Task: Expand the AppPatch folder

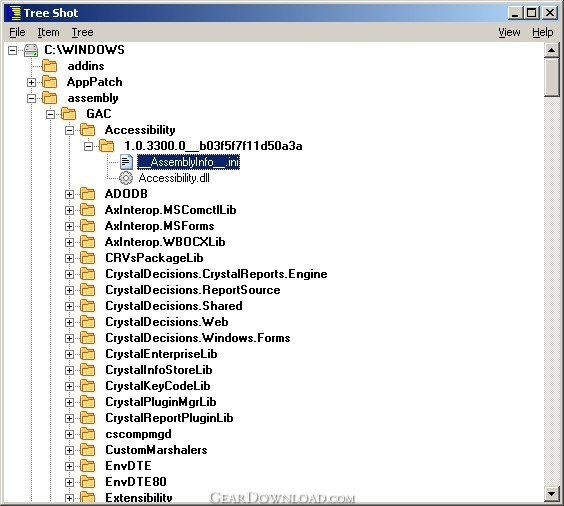Action: point(32,82)
